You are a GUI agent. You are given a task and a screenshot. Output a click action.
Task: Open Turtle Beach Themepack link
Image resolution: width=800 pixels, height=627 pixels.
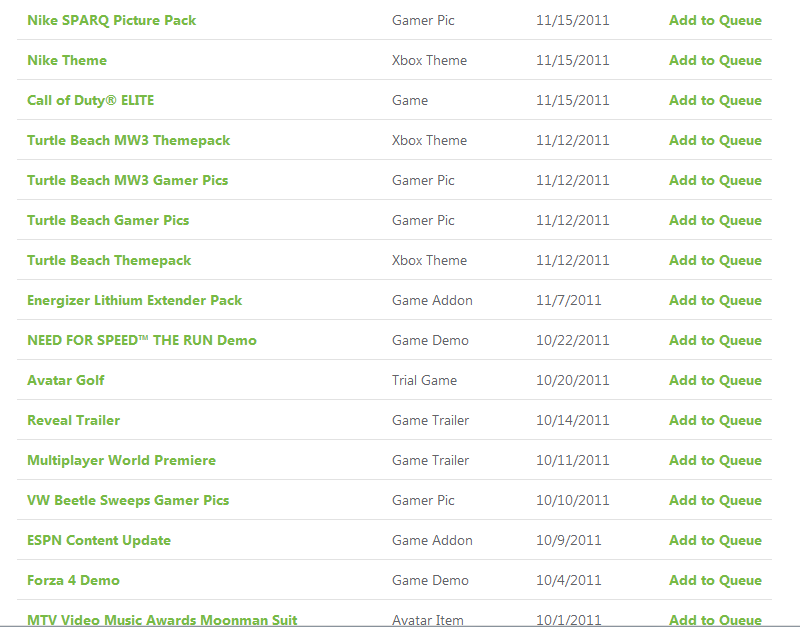coord(109,260)
